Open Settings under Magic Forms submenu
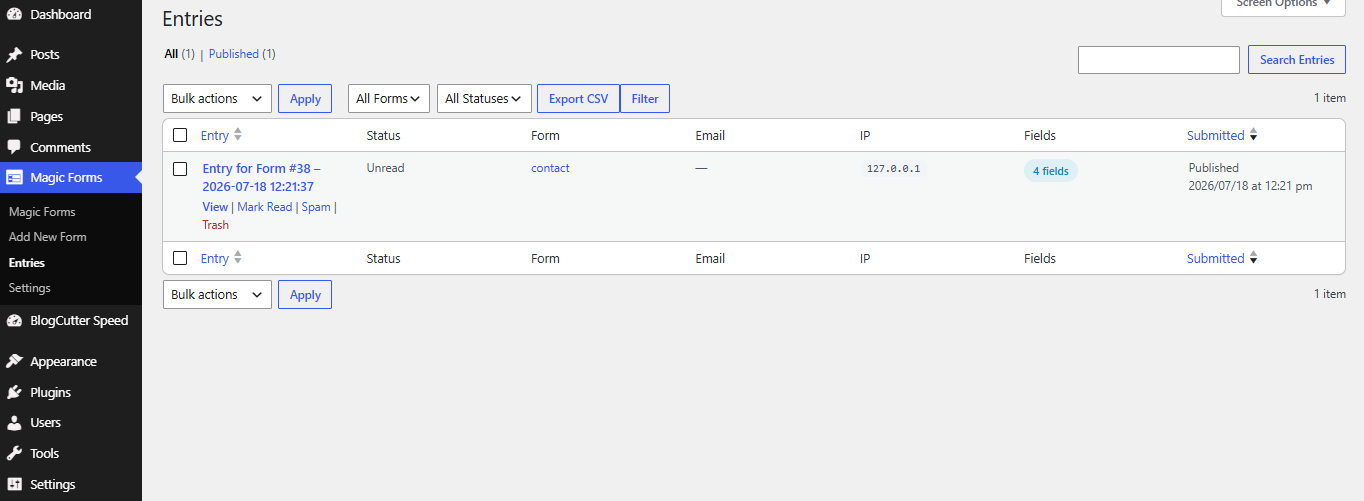The width and height of the screenshot is (1364, 501). coord(30,288)
